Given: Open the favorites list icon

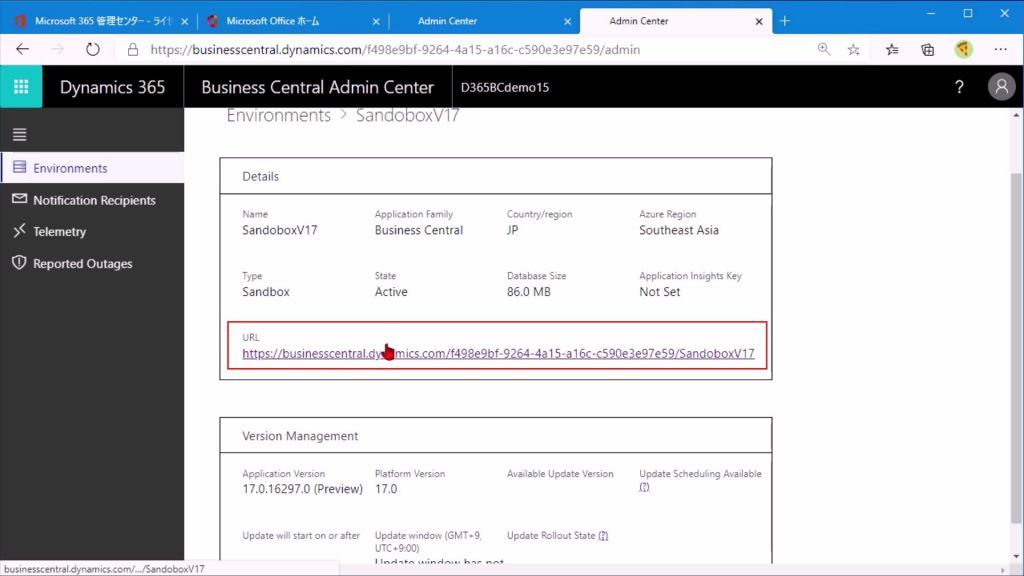Looking at the screenshot, I should (x=892, y=50).
